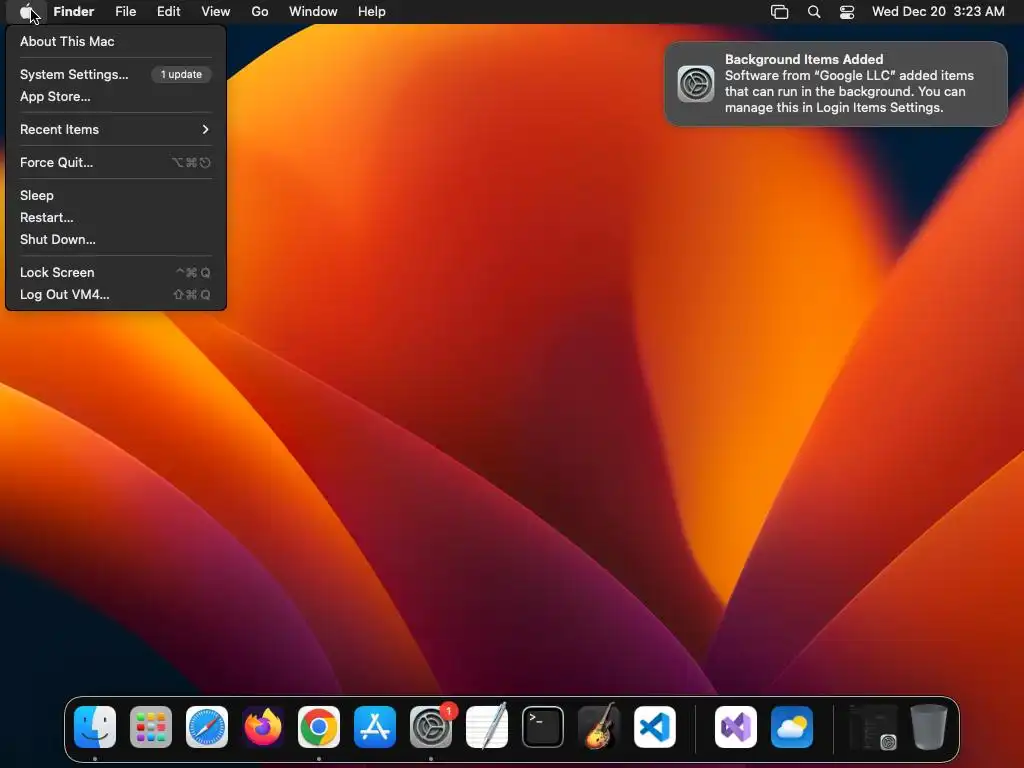
Task: Launch Visual Studio Code from the Dock
Action: (x=655, y=727)
